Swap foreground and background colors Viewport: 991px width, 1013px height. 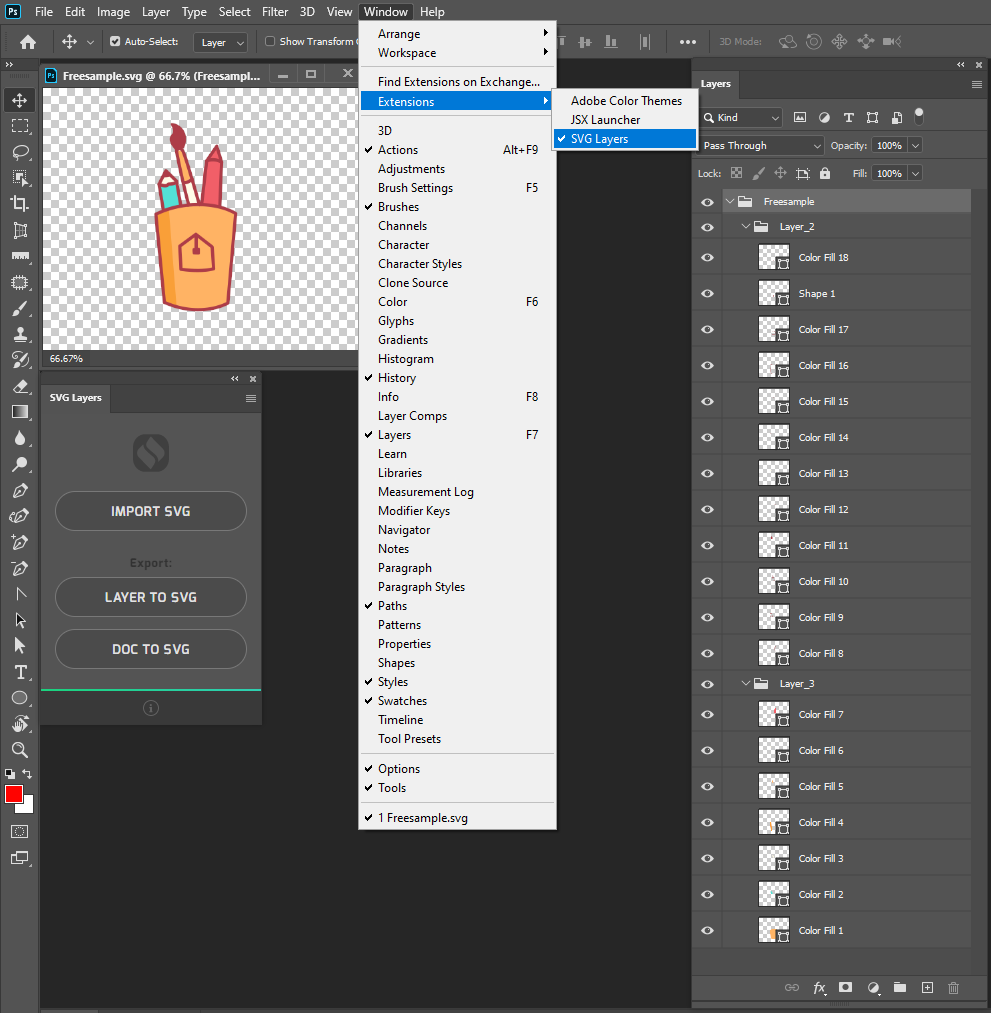coord(27,773)
